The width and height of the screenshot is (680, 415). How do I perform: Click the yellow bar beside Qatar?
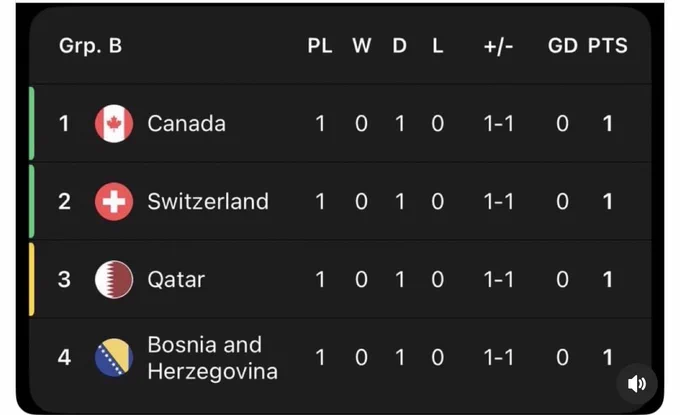(x=32, y=279)
